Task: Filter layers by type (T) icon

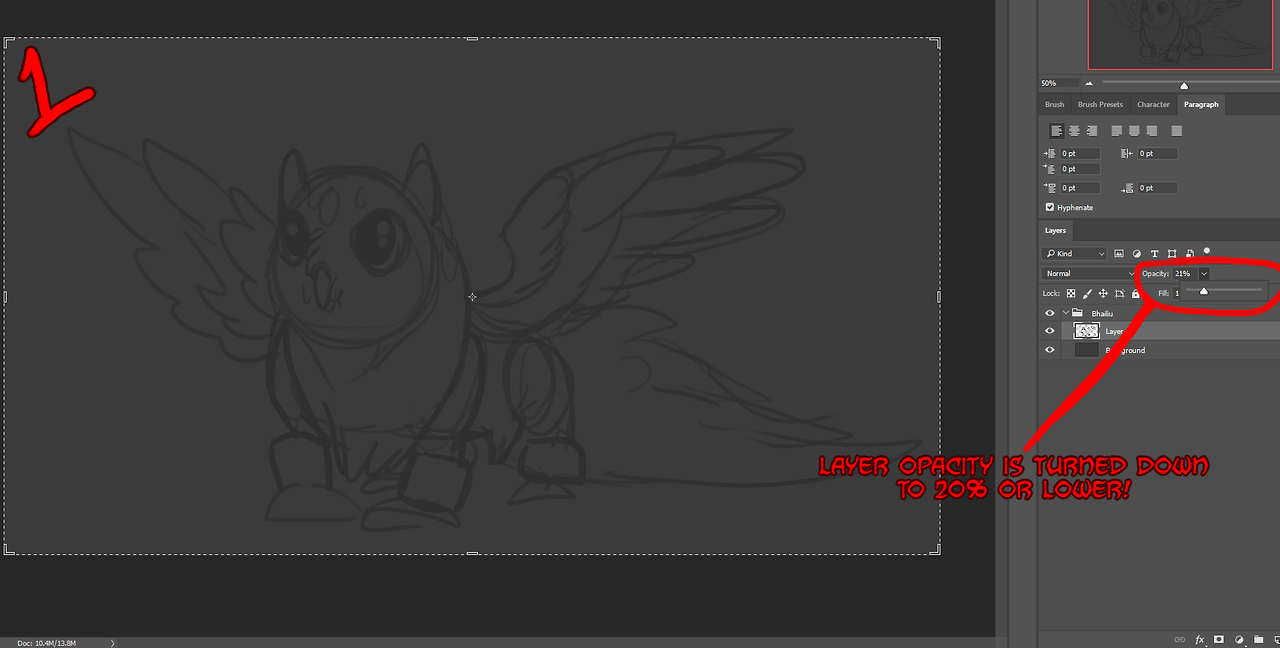Action: 1155,254
